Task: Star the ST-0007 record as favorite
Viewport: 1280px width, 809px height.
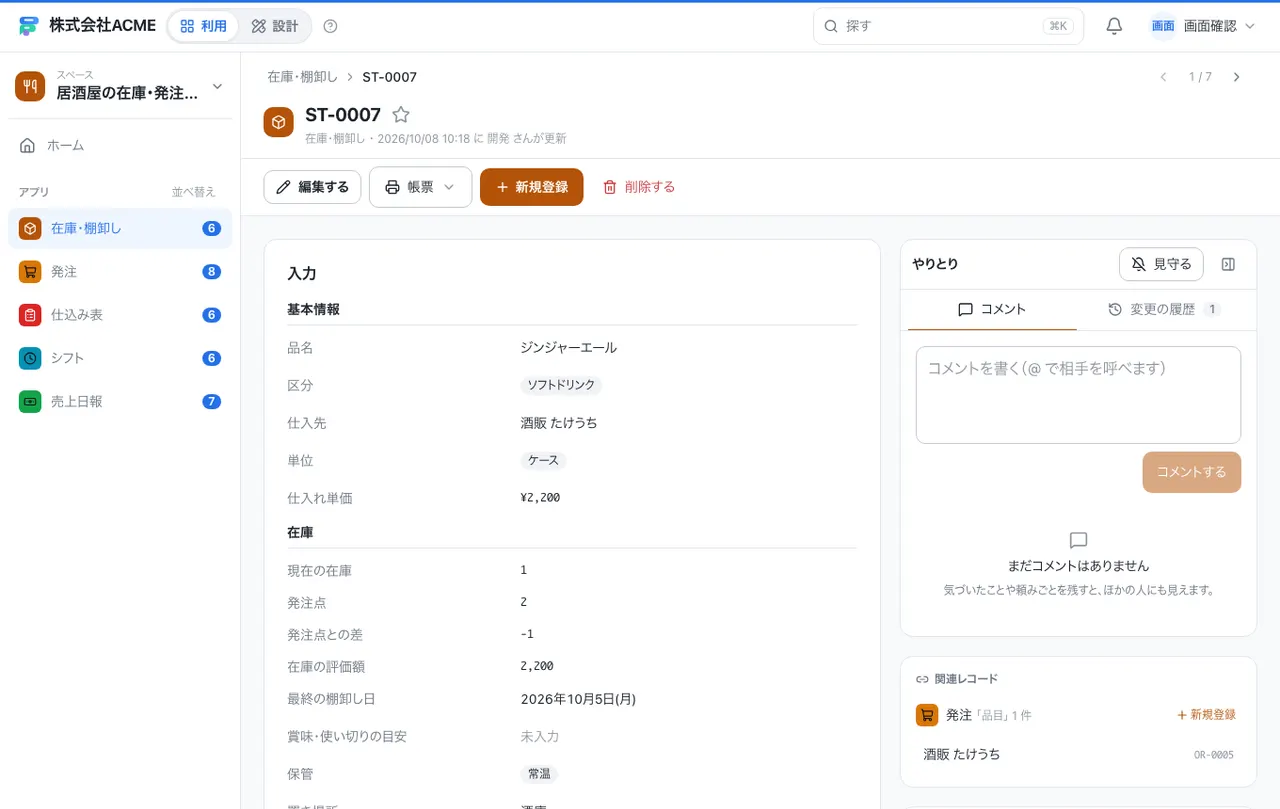Action: pos(400,115)
